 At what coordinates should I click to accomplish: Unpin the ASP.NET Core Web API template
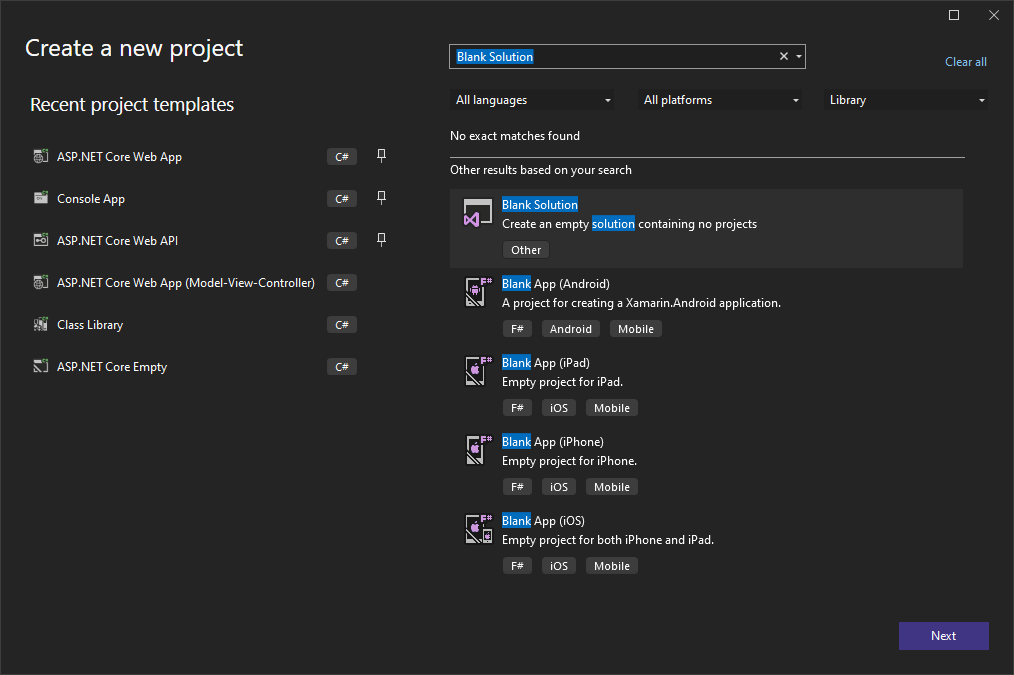point(382,240)
